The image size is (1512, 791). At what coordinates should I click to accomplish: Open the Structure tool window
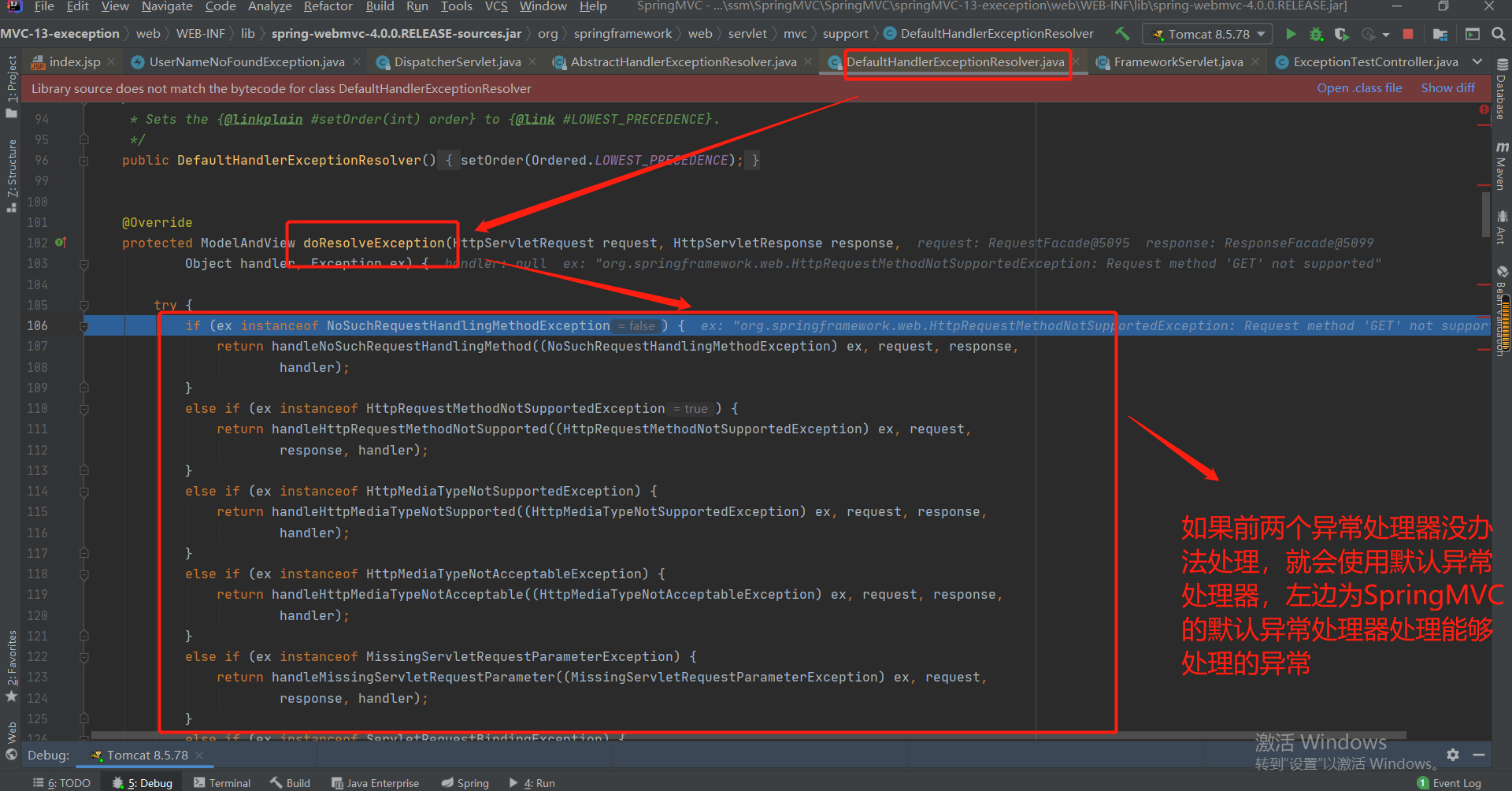[11, 175]
